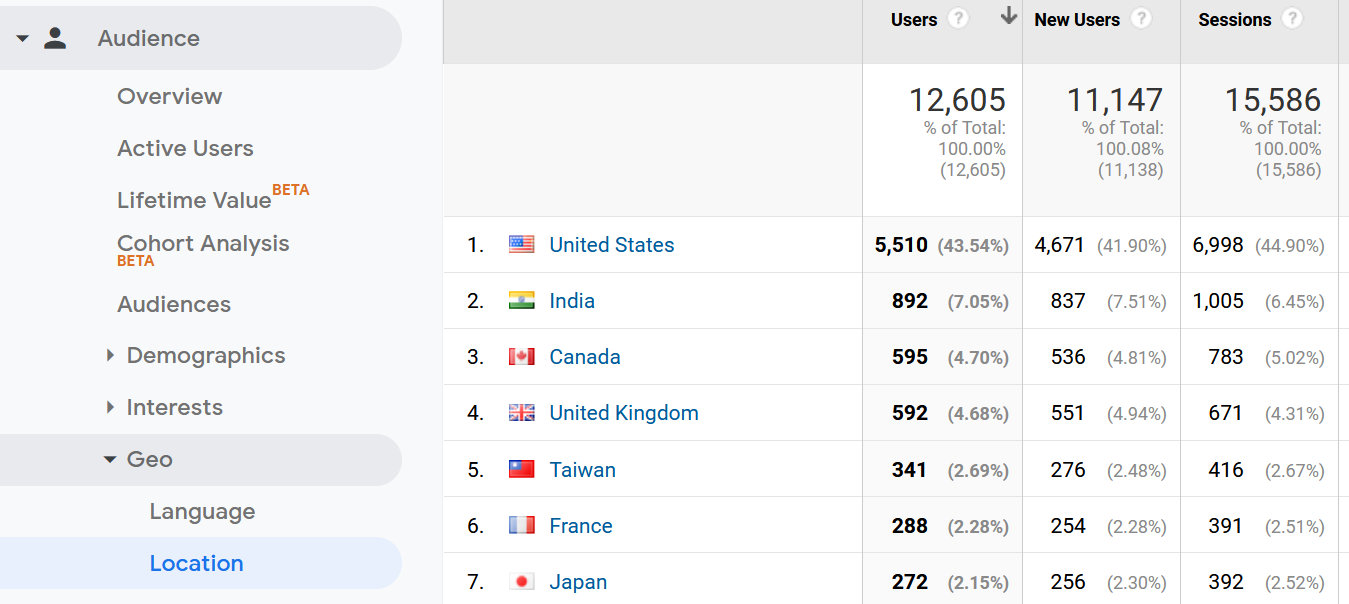Open the India country link
The height and width of the screenshot is (604, 1349).
point(572,301)
